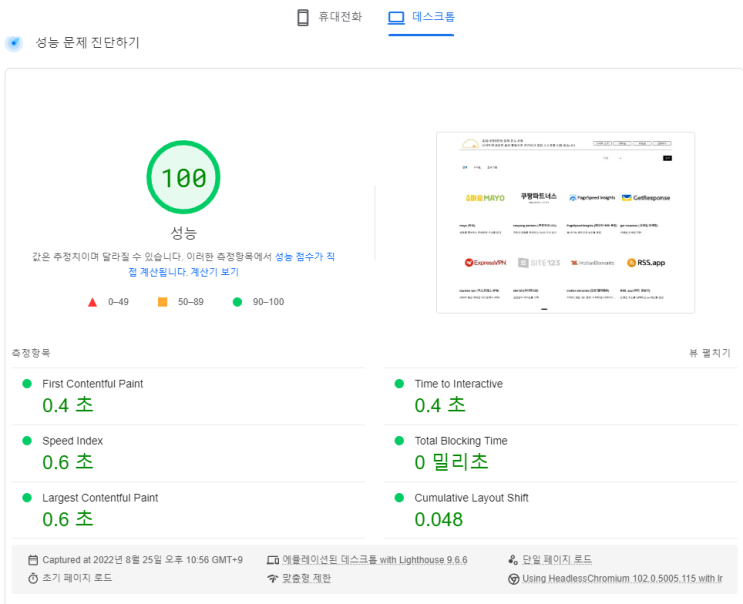Click the 0.048 layout shift value
Screen dimensions: 743x604
coord(438,520)
